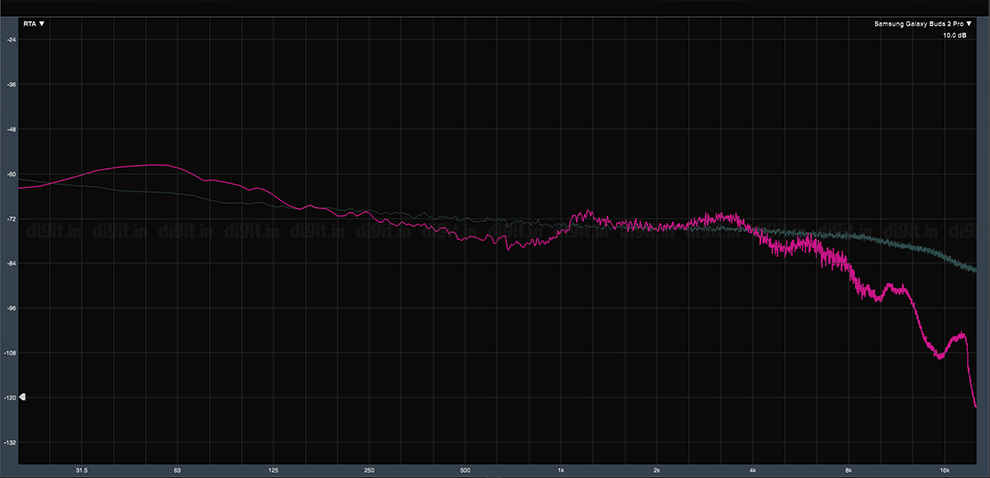Click the 1k frequency axis label

point(561,470)
